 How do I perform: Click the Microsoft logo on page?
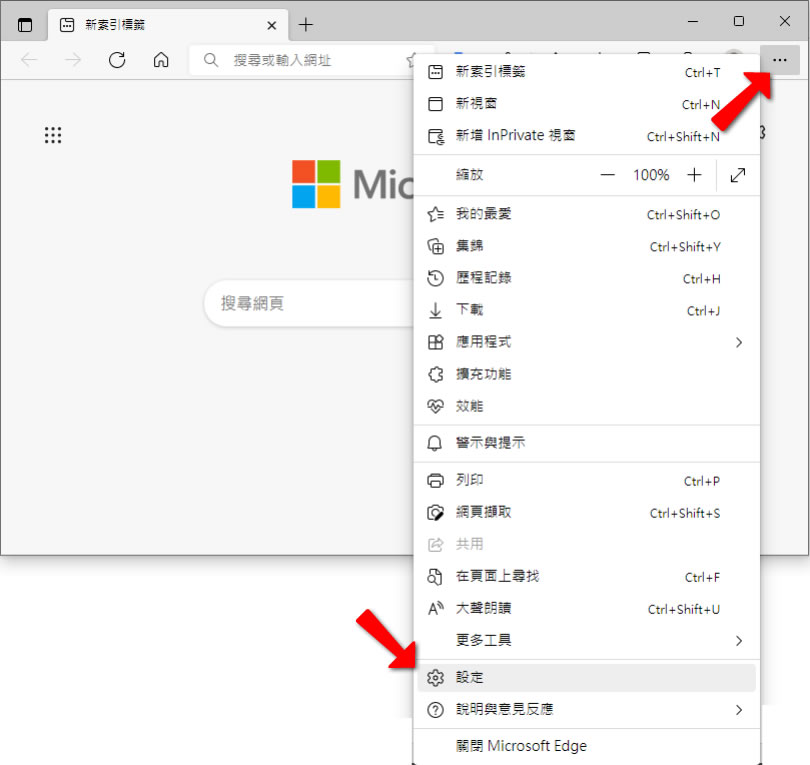point(316,184)
